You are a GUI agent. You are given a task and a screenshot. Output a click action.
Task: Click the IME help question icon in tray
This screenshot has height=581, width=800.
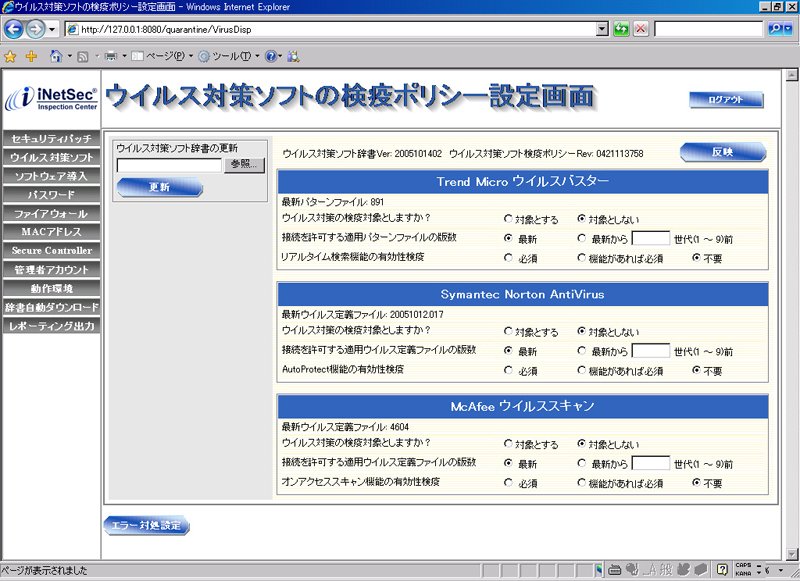pyautogui.click(x=722, y=569)
